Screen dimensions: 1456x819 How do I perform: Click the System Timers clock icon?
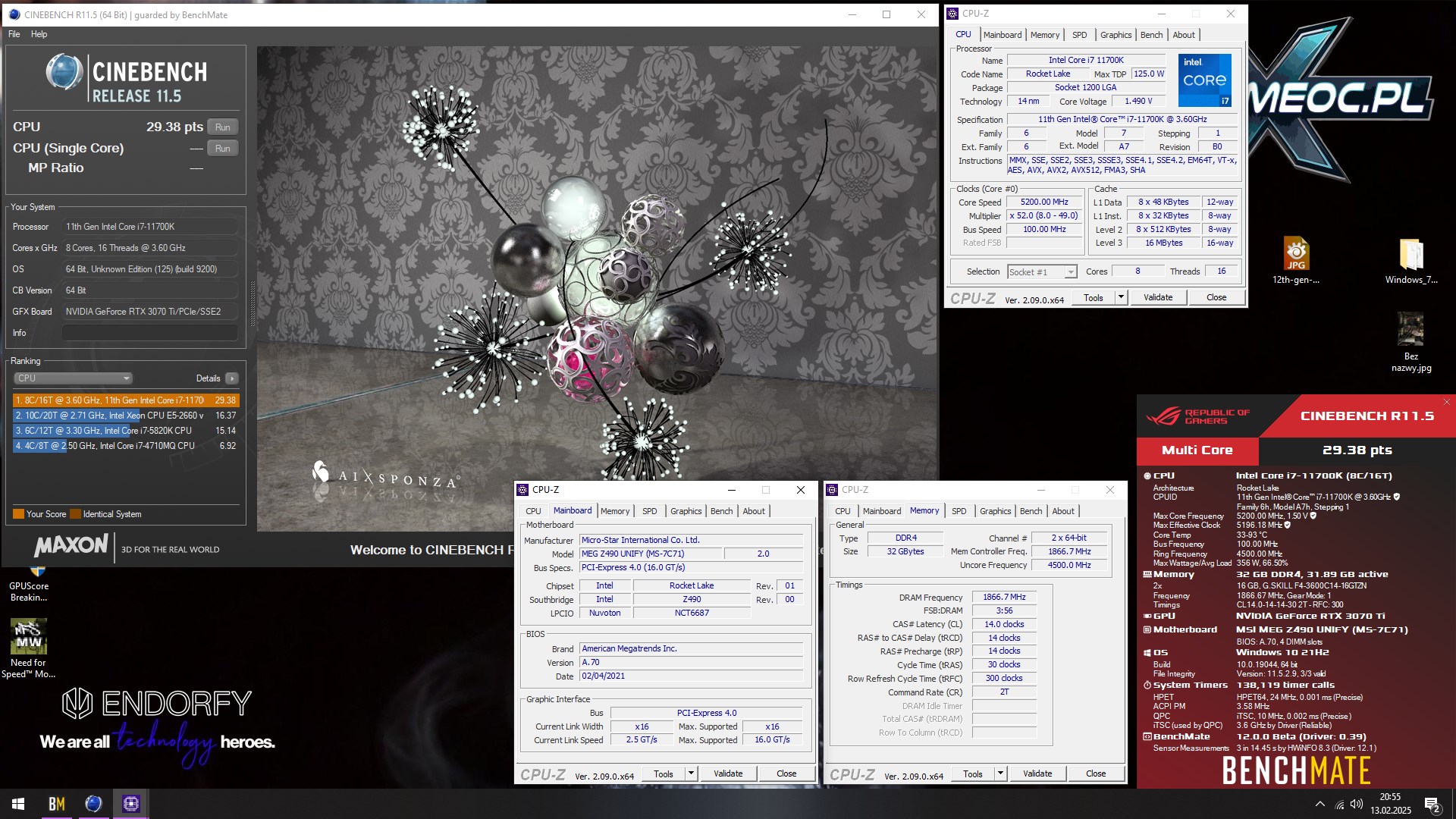(x=1147, y=686)
